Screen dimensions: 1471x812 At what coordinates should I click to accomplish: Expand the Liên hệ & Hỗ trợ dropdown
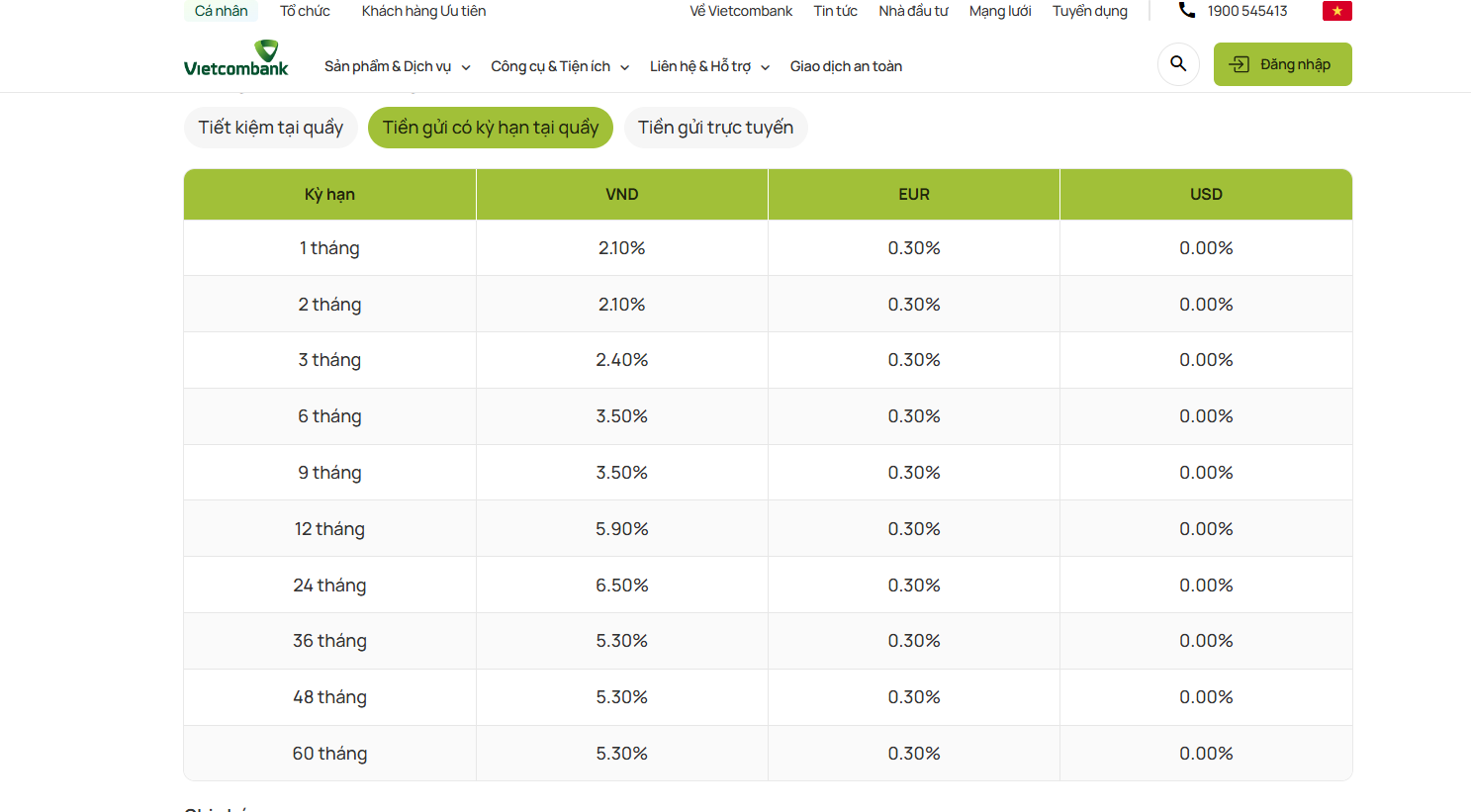(x=709, y=66)
